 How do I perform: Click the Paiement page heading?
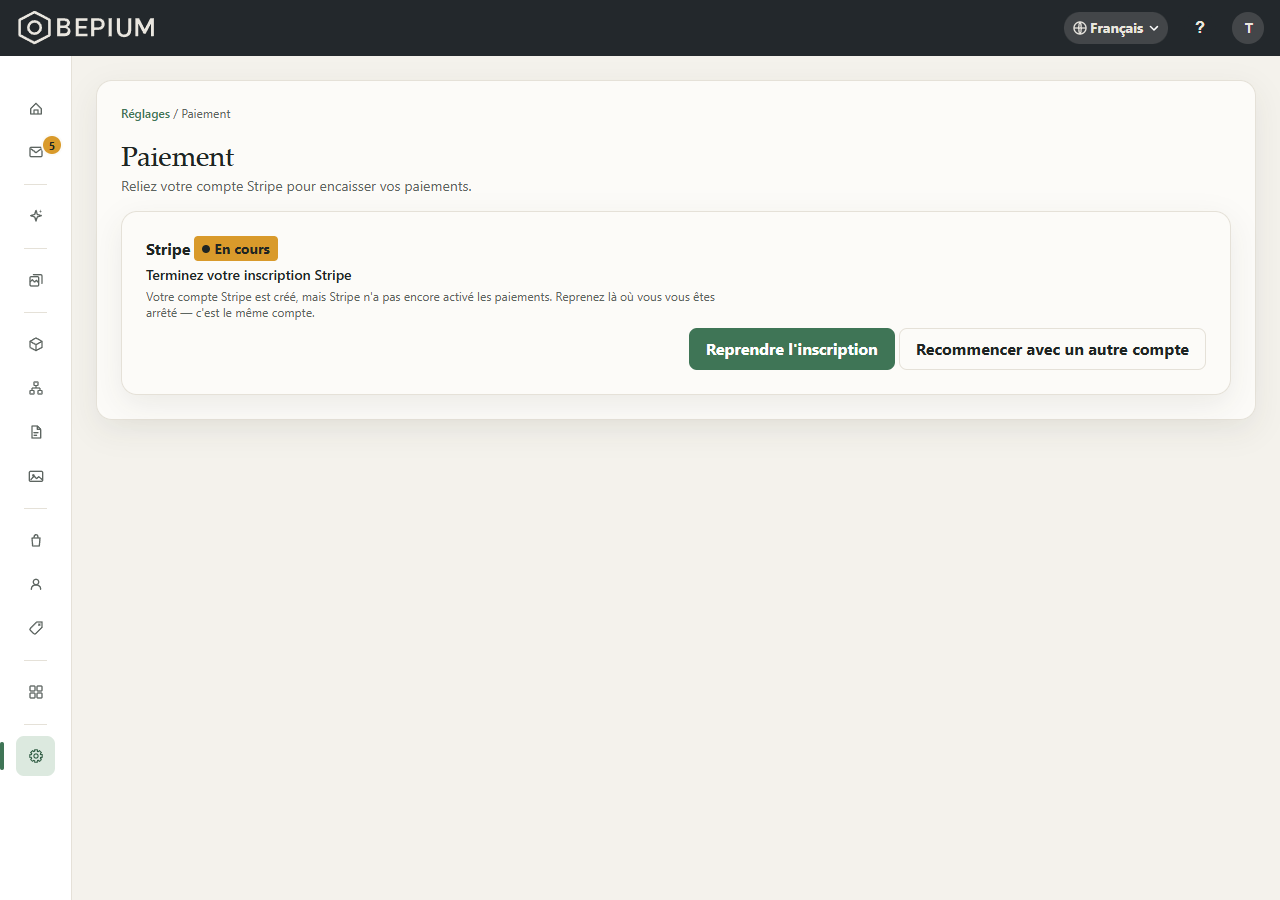pos(178,157)
